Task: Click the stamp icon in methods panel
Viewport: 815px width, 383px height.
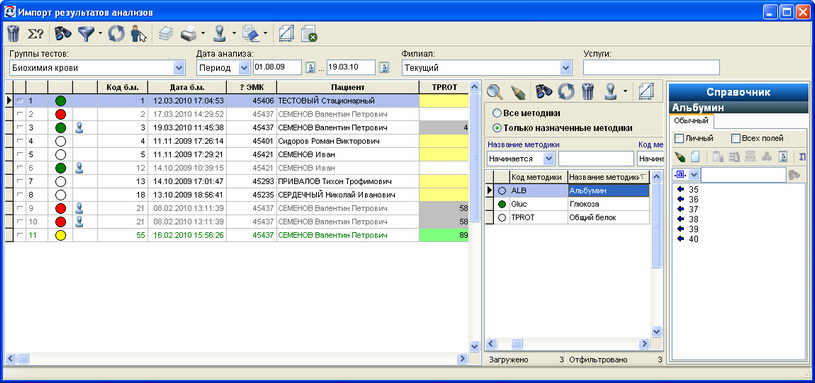Action: [611, 92]
